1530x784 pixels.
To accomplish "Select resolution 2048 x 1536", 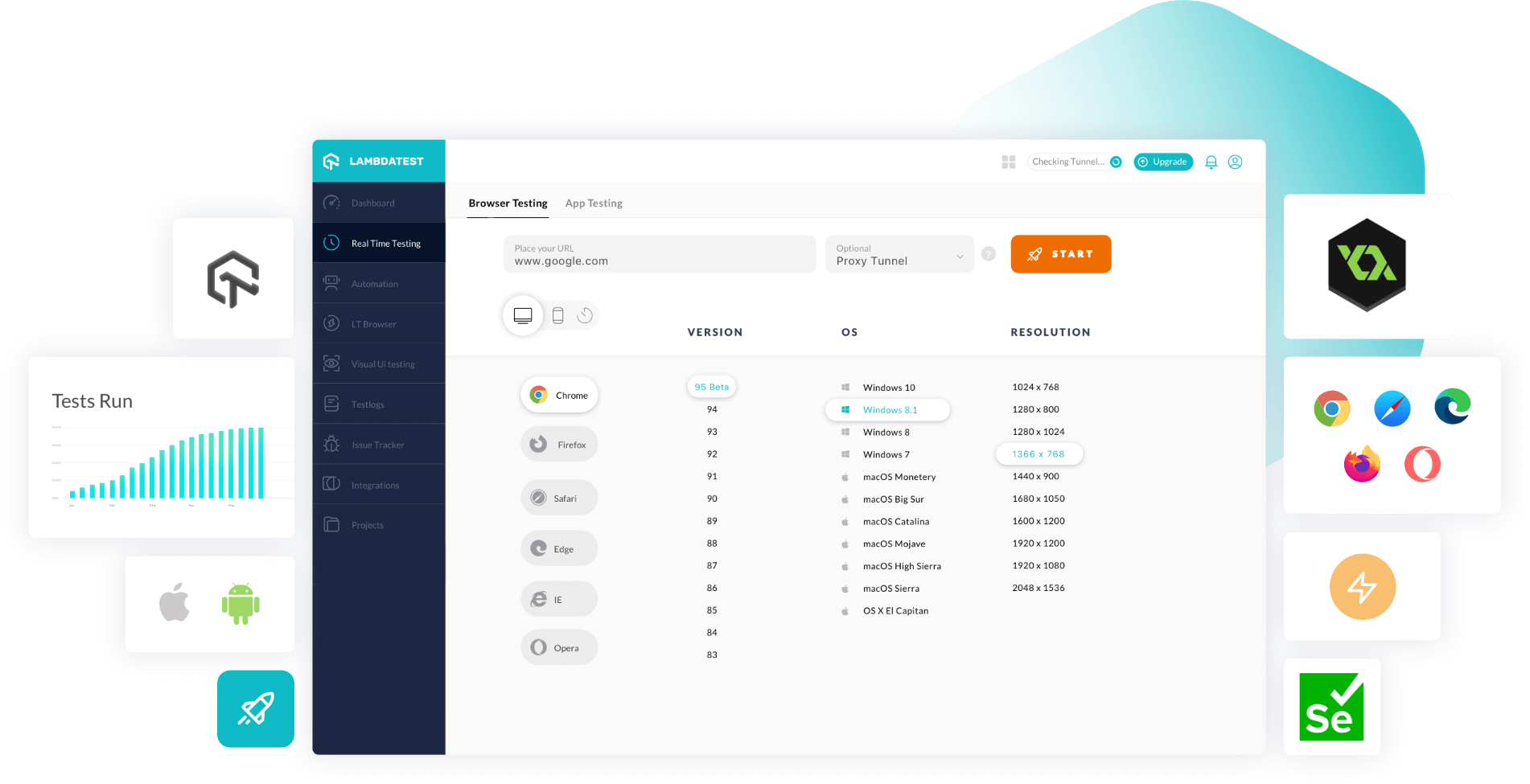I will tap(1039, 588).
